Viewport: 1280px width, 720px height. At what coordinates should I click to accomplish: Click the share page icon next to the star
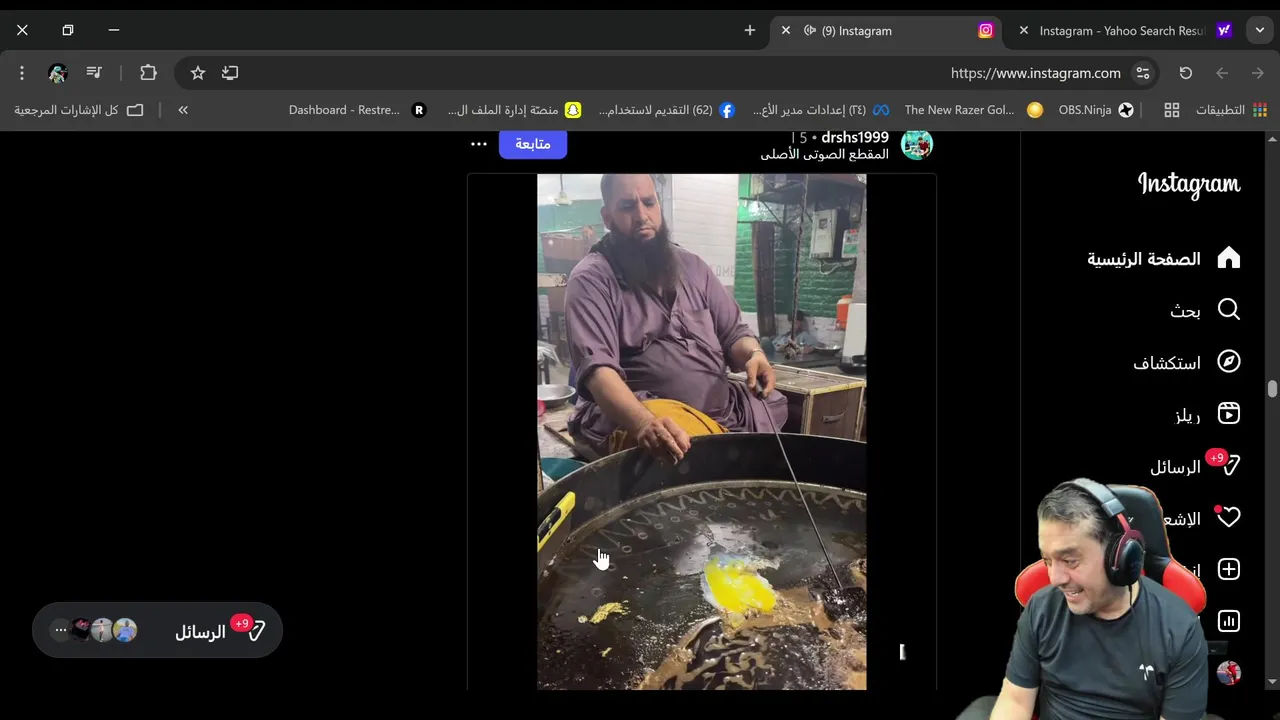[230, 73]
